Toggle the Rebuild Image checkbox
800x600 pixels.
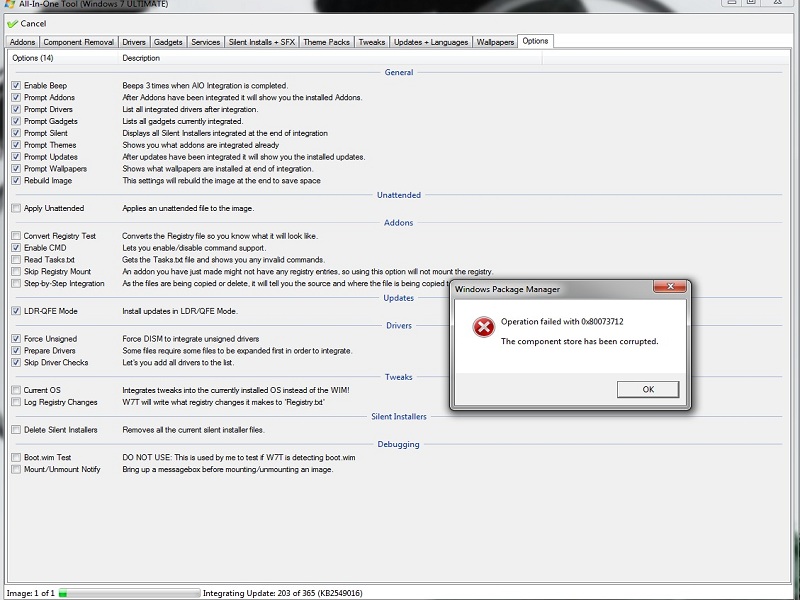coord(16,181)
